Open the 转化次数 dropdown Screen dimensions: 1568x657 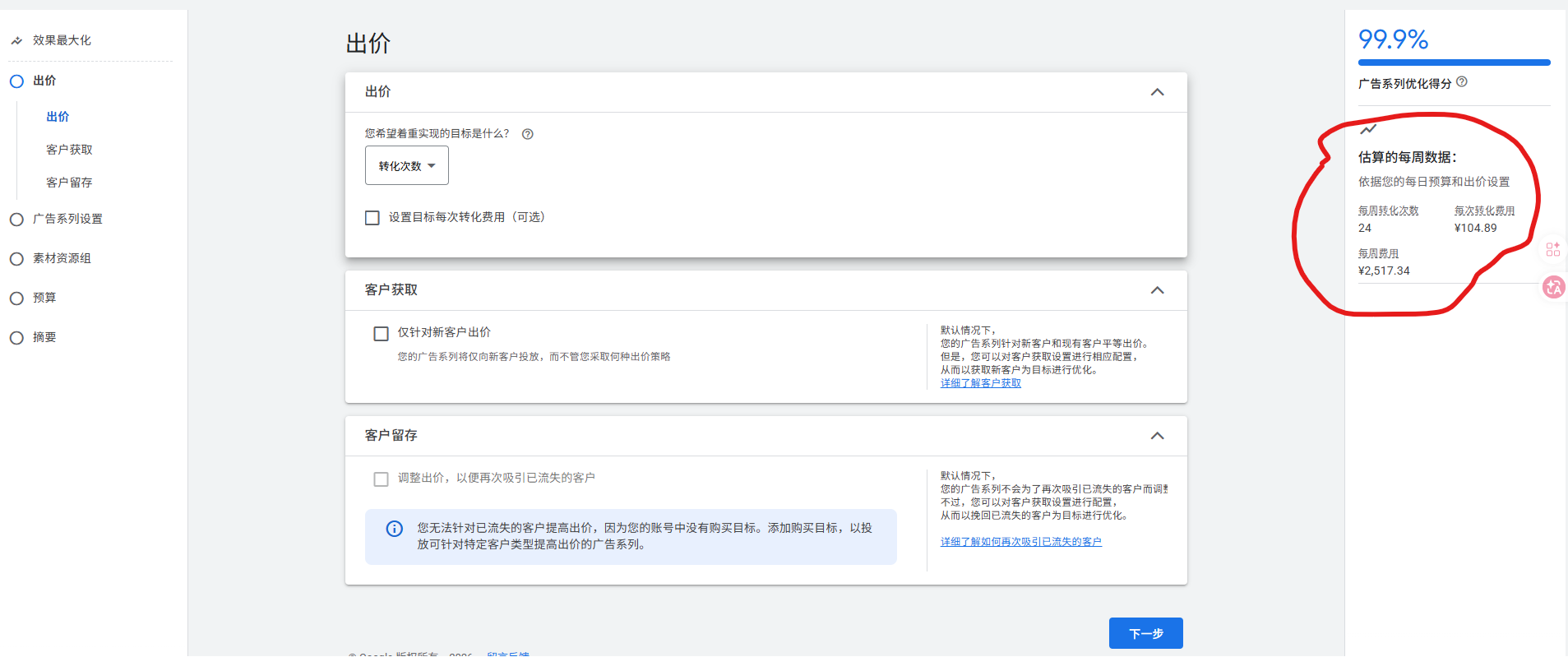pos(407,166)
